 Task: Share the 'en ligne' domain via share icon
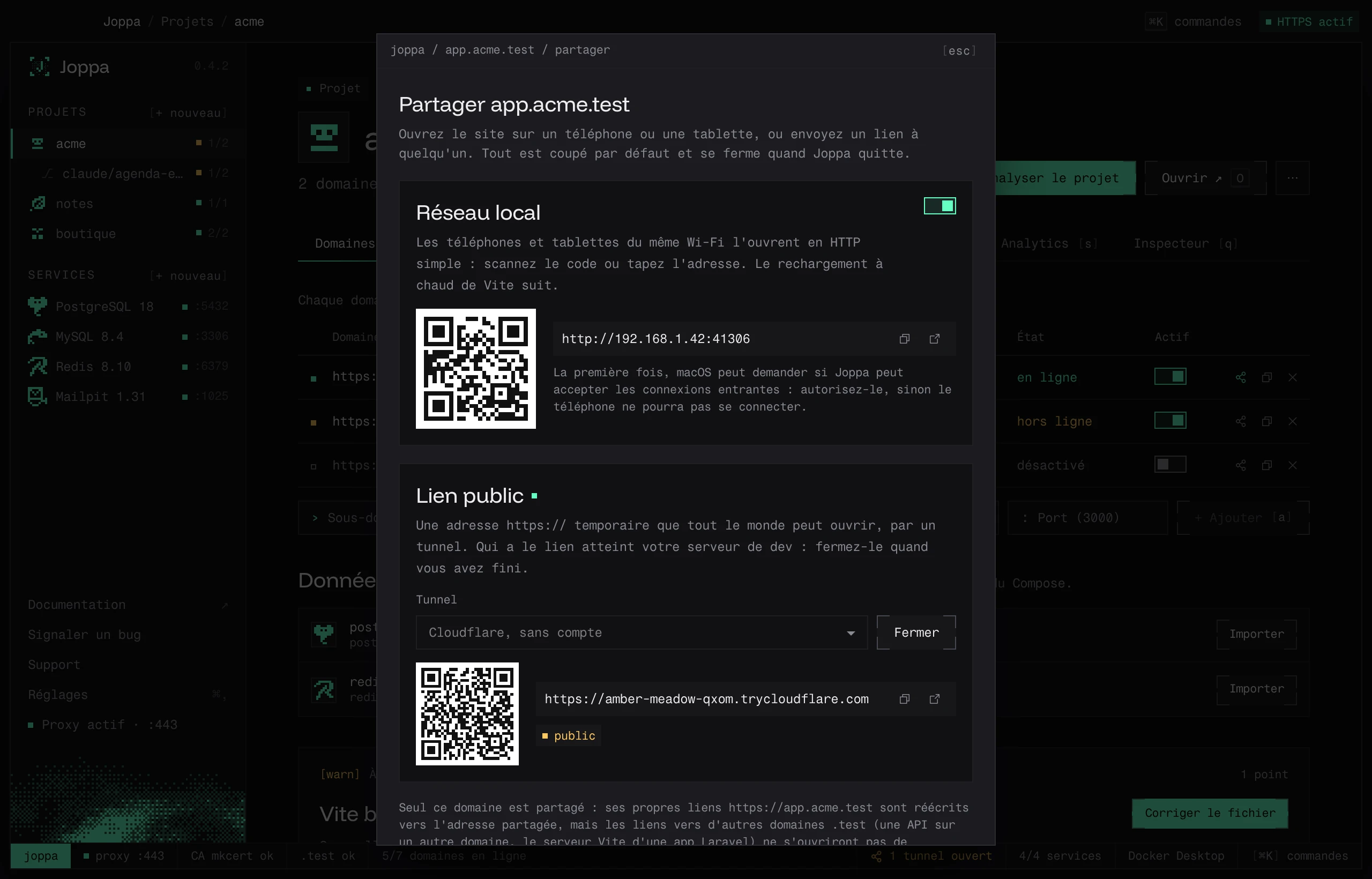click(x=1240, y=377)
